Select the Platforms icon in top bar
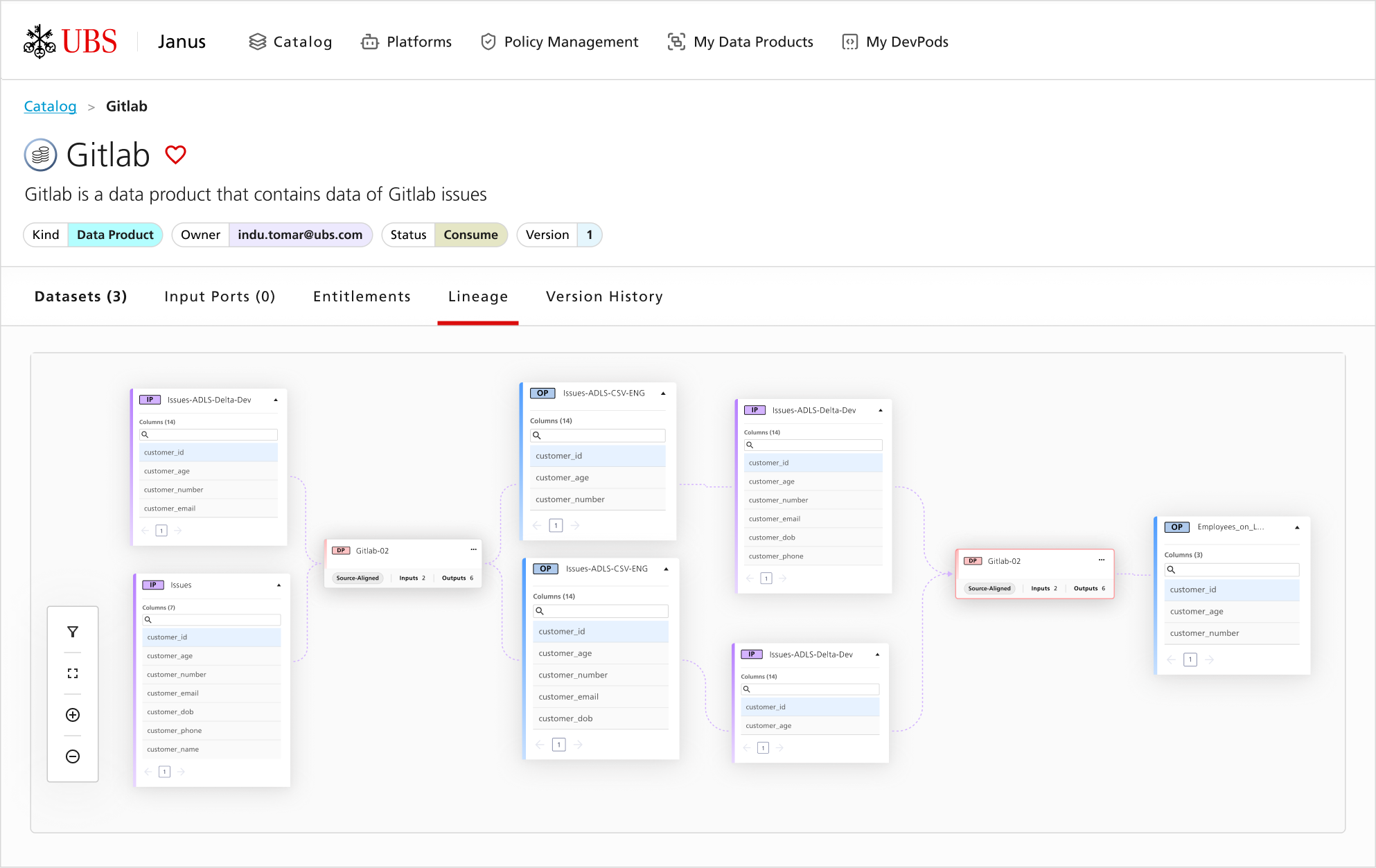 (369, 42)
